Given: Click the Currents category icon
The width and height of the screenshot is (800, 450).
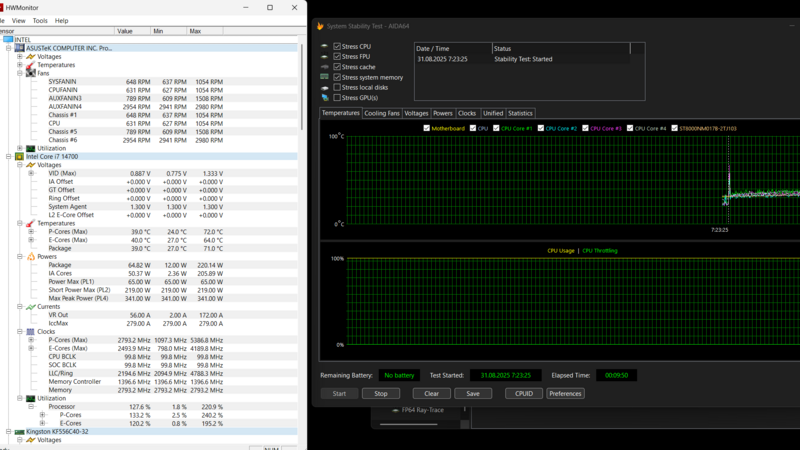Looking at the screenshot, I should point(30,307).
